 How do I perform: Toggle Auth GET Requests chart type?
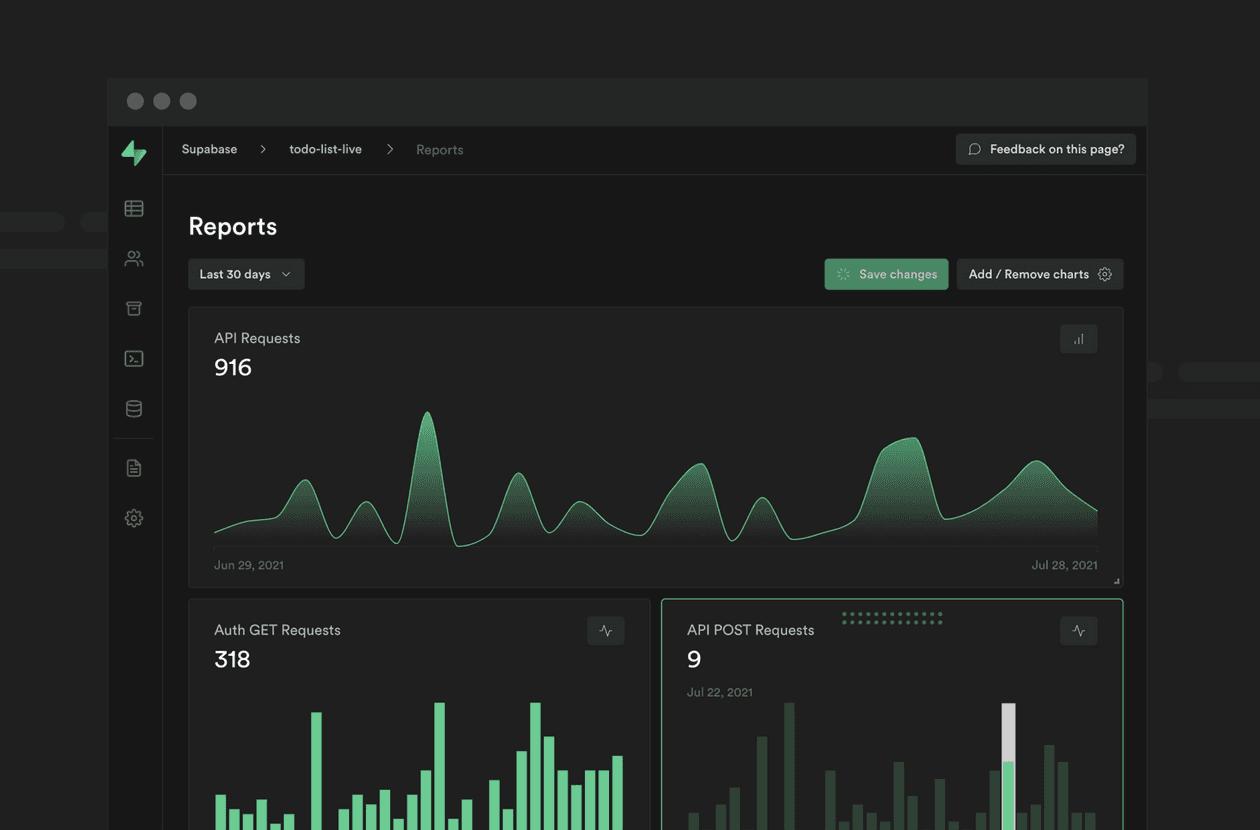[x=605, y=631]
